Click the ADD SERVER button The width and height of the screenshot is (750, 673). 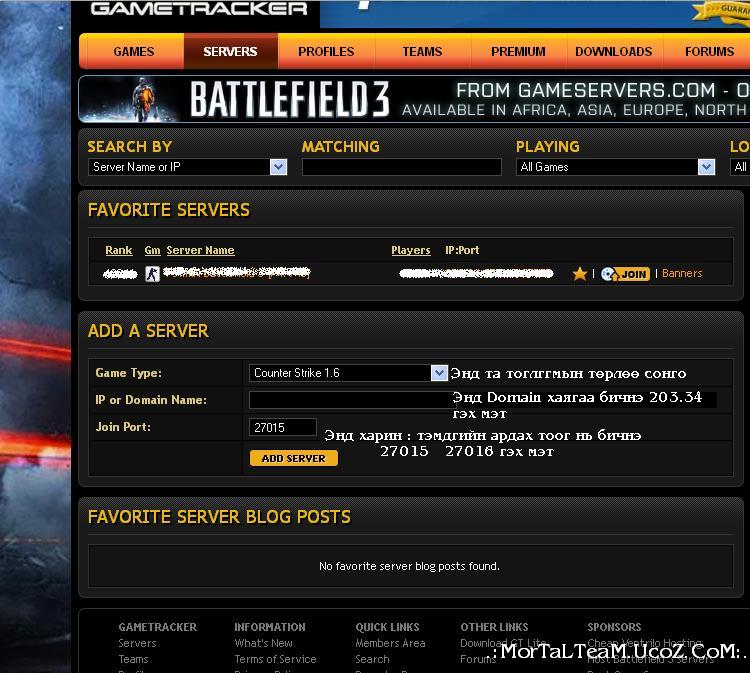[x=294, y=458]
